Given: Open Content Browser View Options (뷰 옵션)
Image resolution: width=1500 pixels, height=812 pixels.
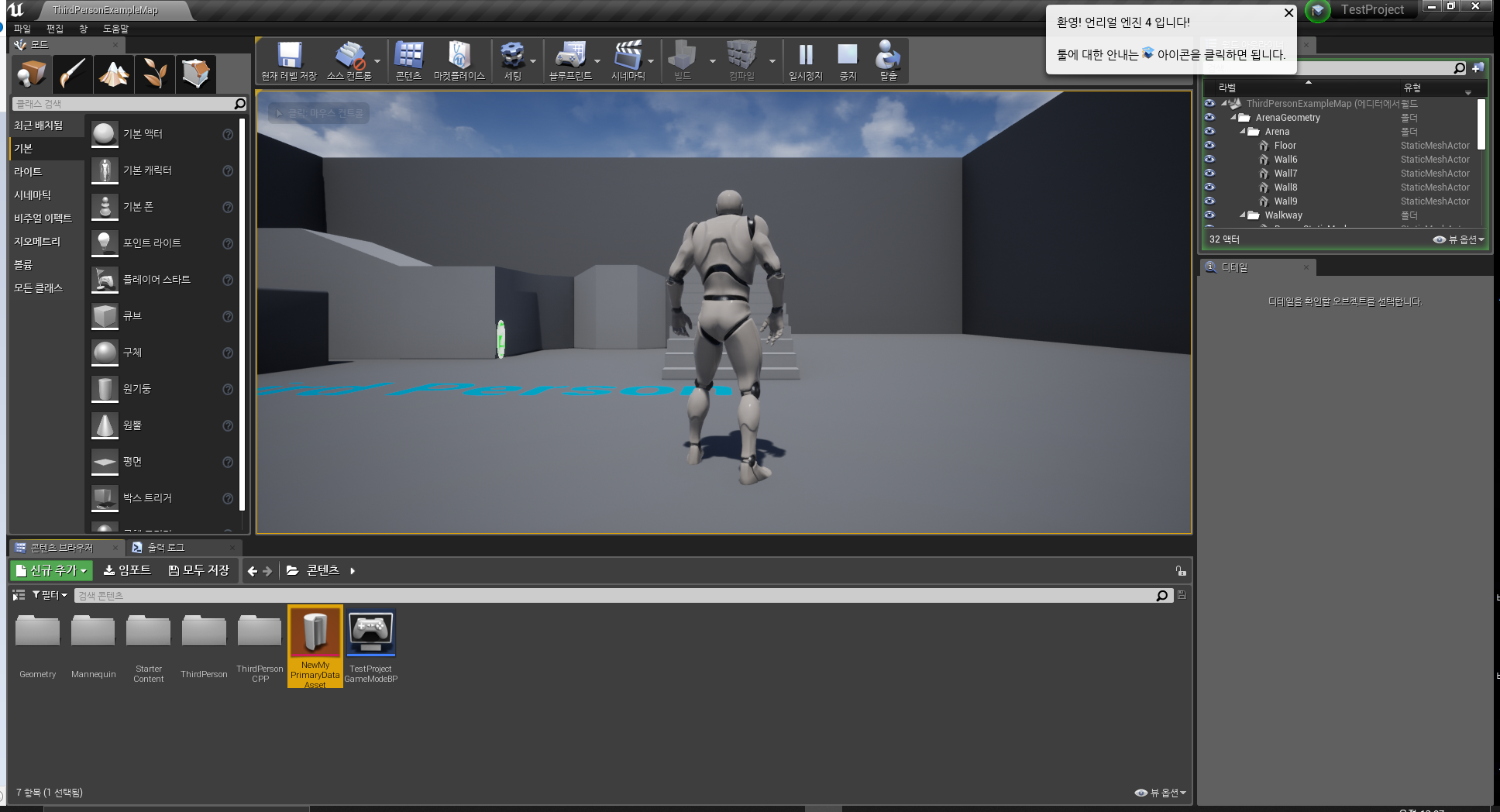Looking at the screenshot, I should (x=1161, y=793).
